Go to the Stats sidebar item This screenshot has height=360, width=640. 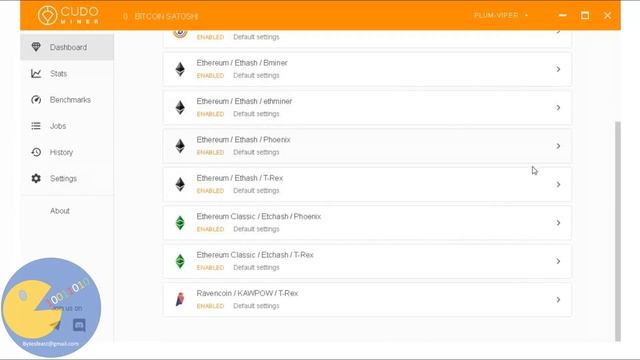(67, 73)
